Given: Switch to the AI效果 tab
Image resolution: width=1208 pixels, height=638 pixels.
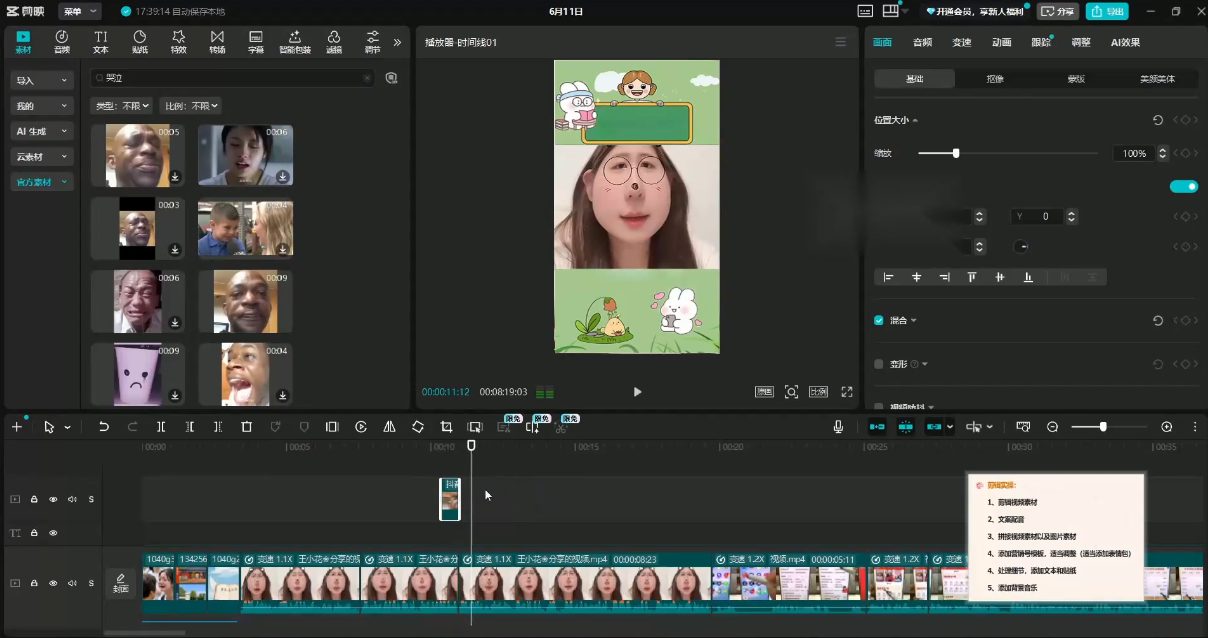Looking at the screenshot, I should 1125,42.
